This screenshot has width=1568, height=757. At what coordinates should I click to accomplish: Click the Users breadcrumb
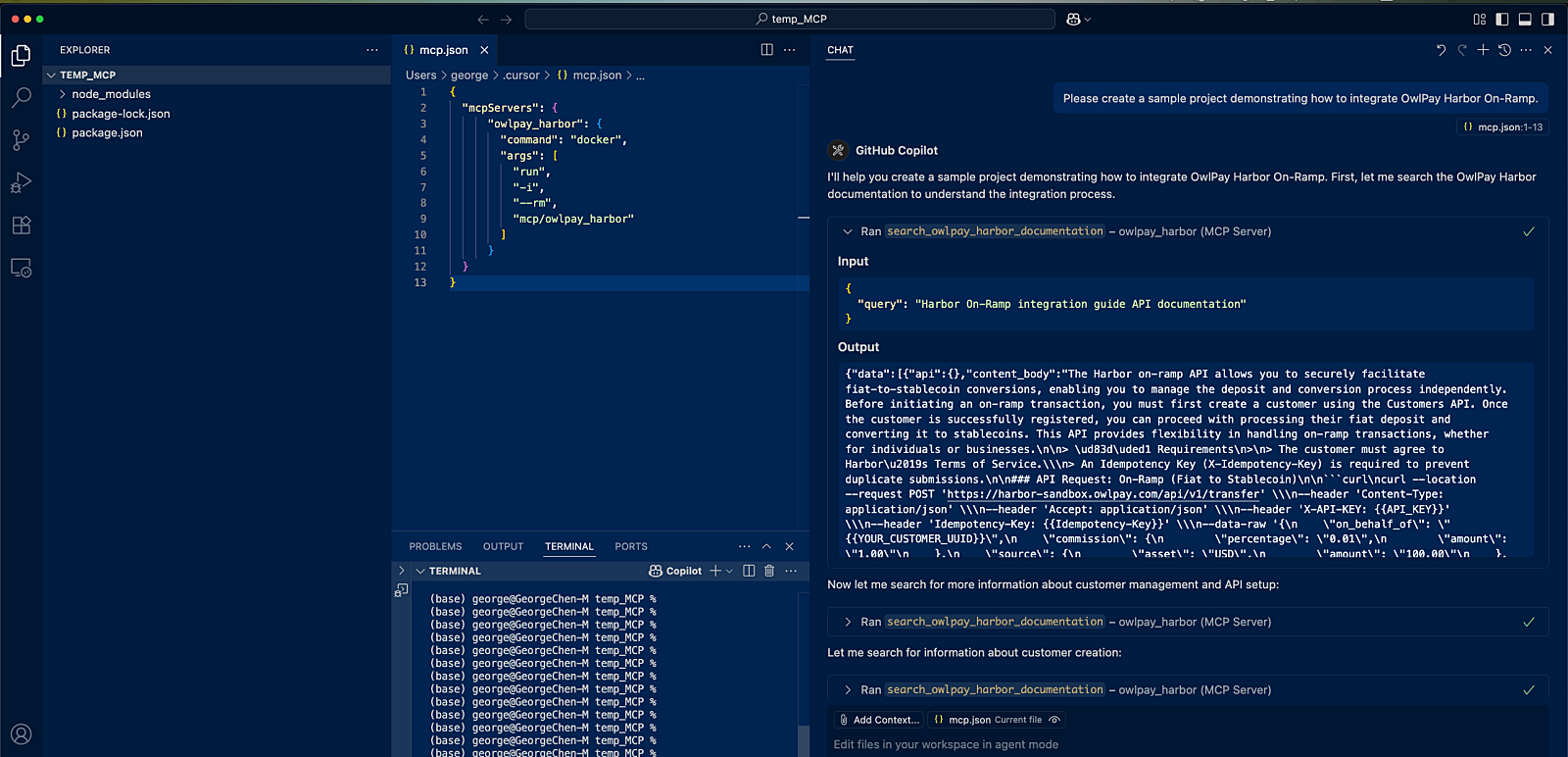click(421, 76)
